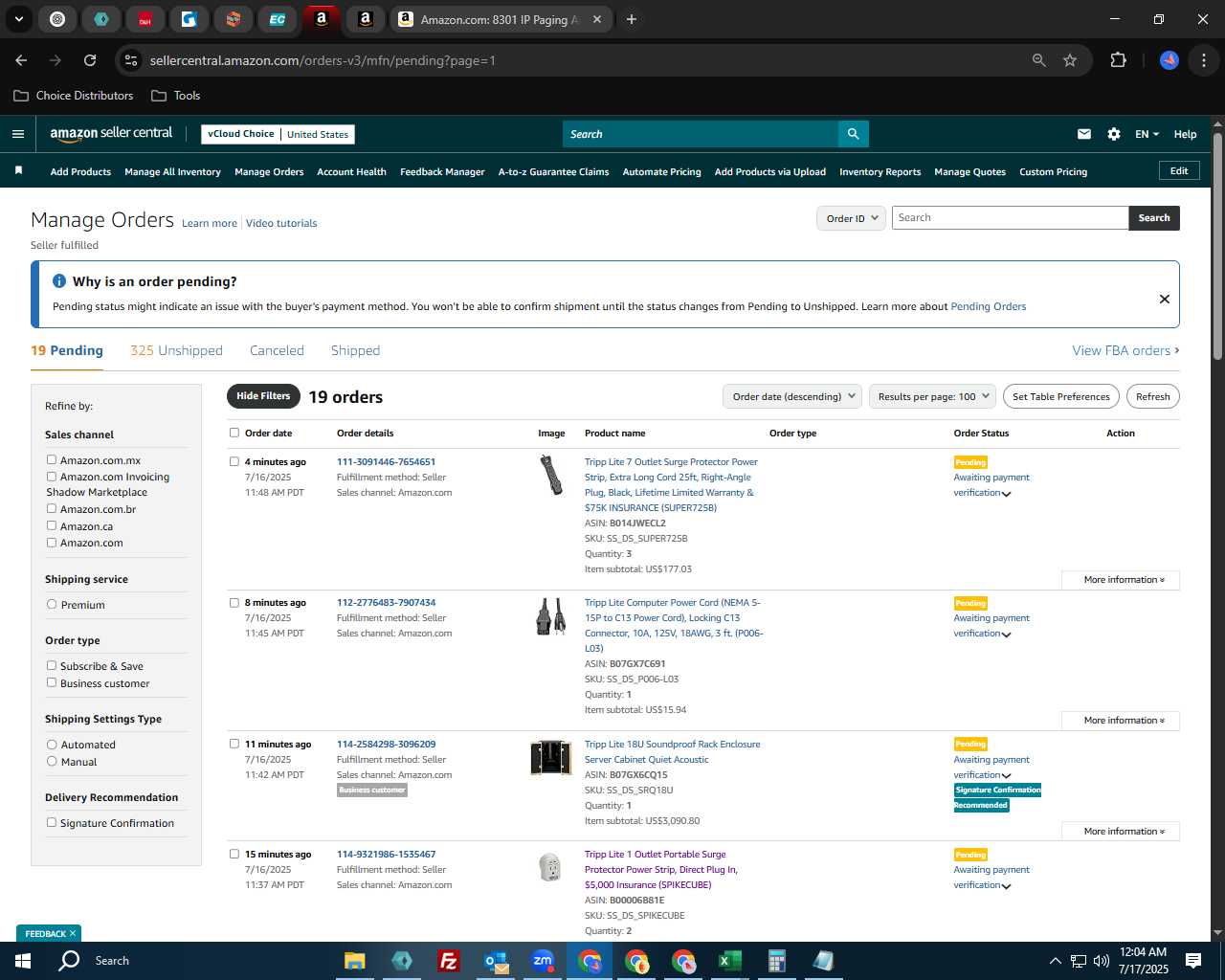Click the Amazon Seller Central logo

click(x=111, y=134)
